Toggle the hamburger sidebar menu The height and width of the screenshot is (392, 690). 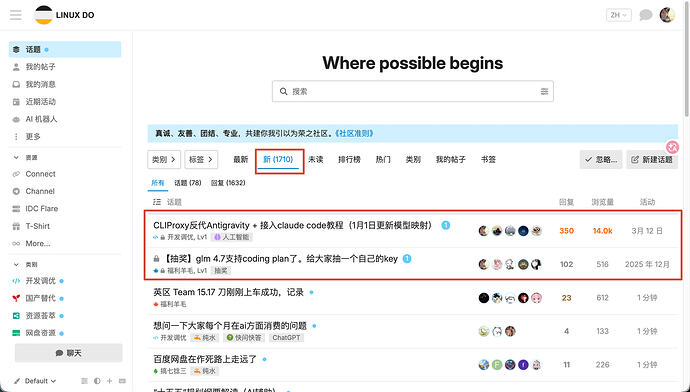[16, 15]
